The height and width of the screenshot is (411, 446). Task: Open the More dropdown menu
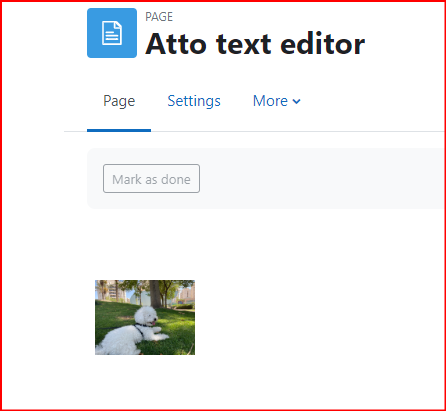click(x=277, y=101)
